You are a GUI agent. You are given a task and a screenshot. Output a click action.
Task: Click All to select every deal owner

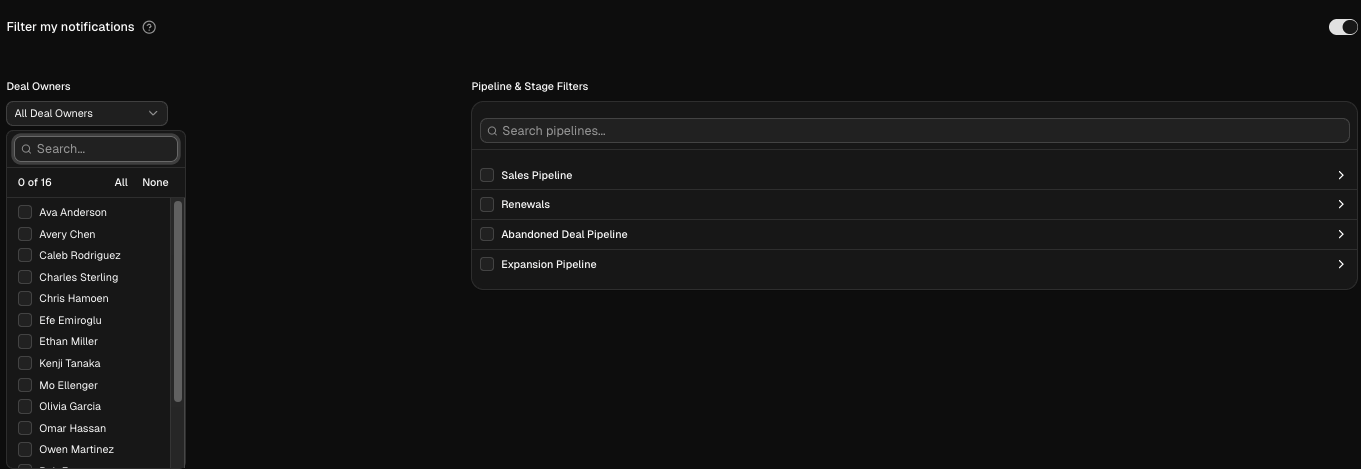tap(121, 182)
